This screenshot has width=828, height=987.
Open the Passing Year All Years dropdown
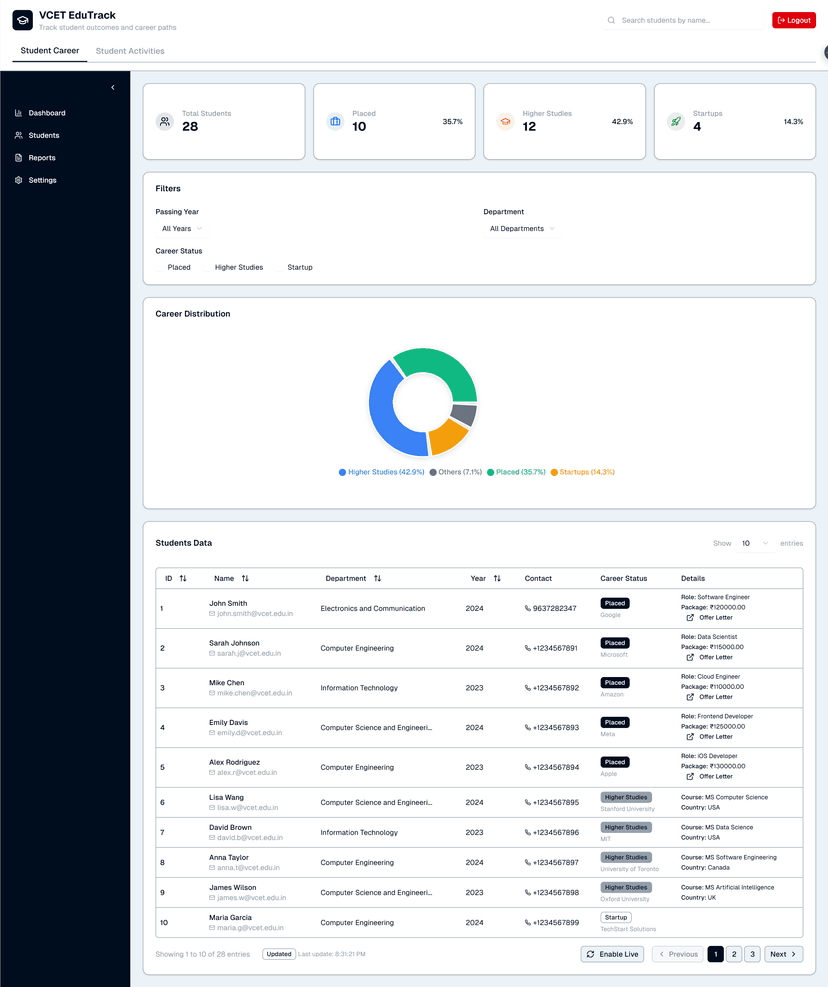[x=182, y=229]
